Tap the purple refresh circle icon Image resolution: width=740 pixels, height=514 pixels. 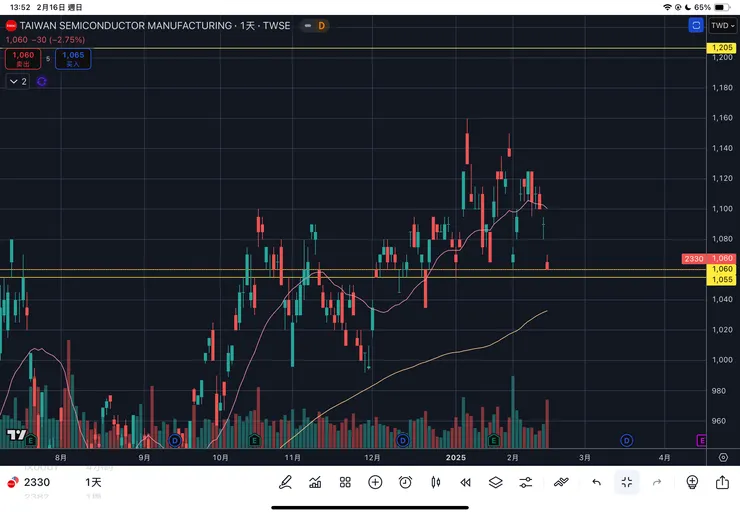(x=42, y=82)
